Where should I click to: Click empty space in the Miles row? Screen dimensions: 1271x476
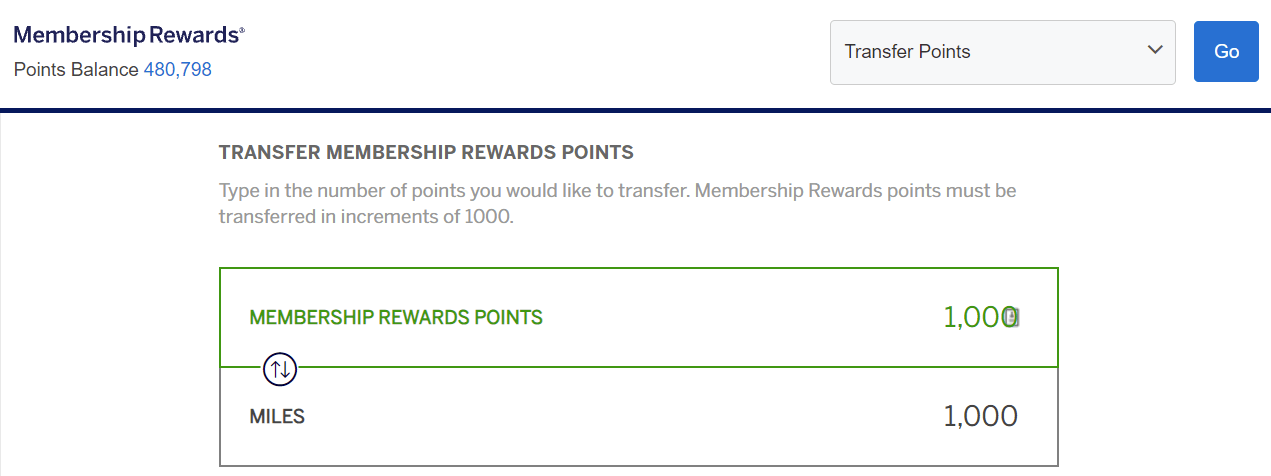(620, 417)
